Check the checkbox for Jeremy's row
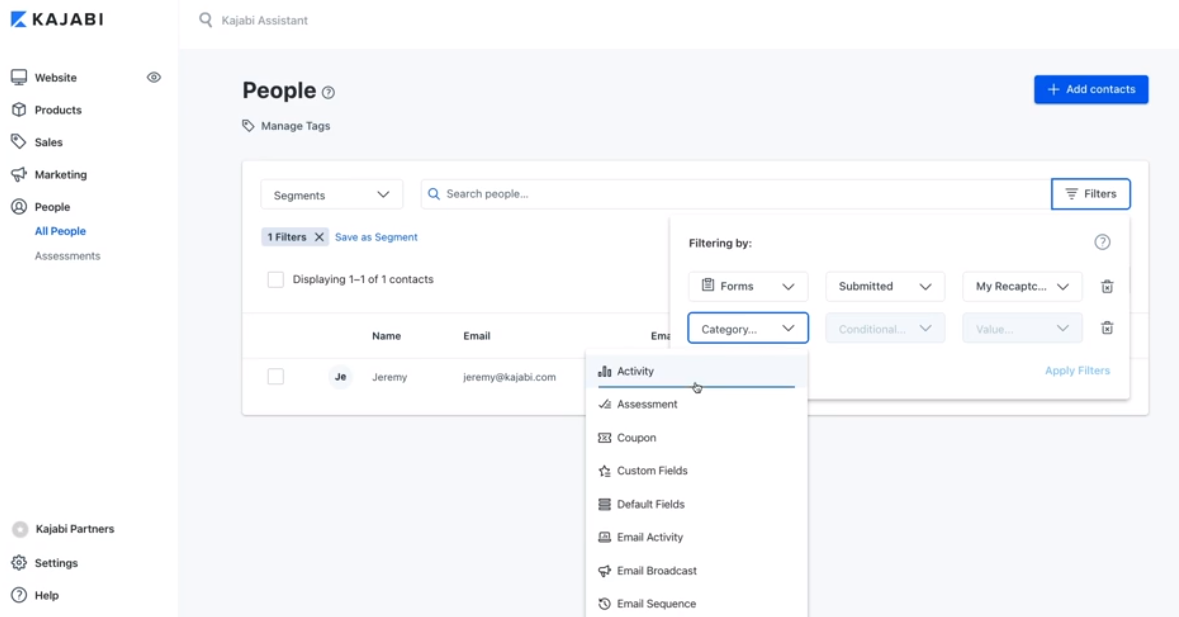 coord(276,377)
